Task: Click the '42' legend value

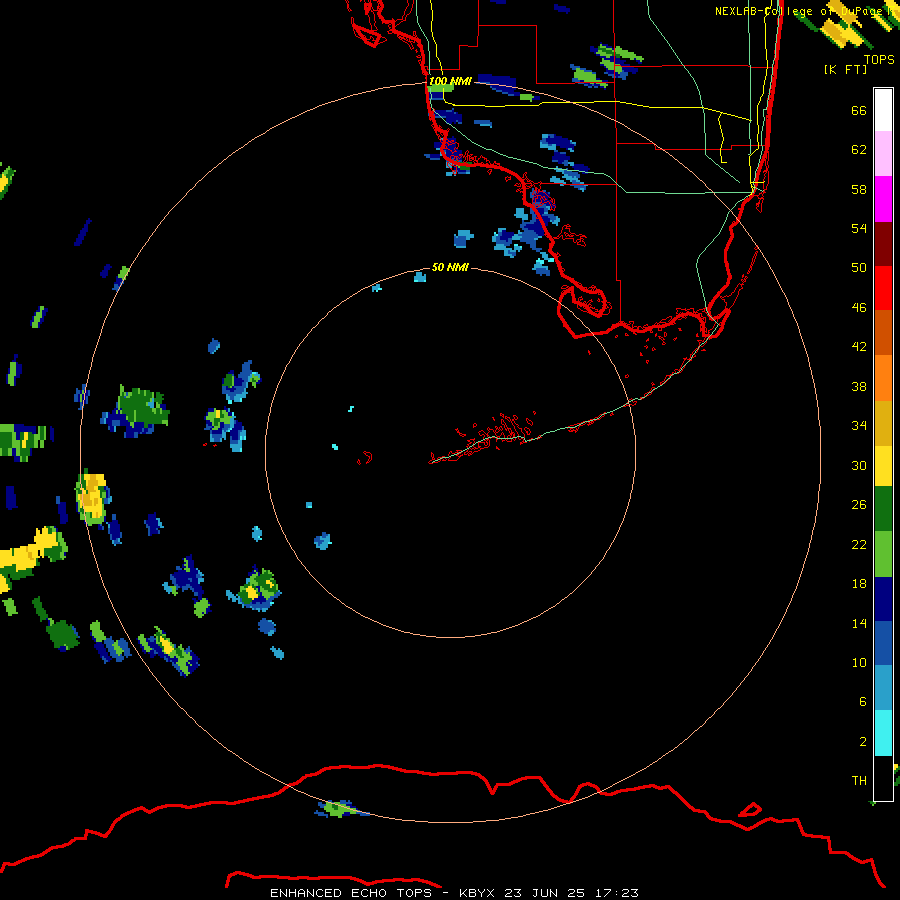Action: tap(859, 347)
